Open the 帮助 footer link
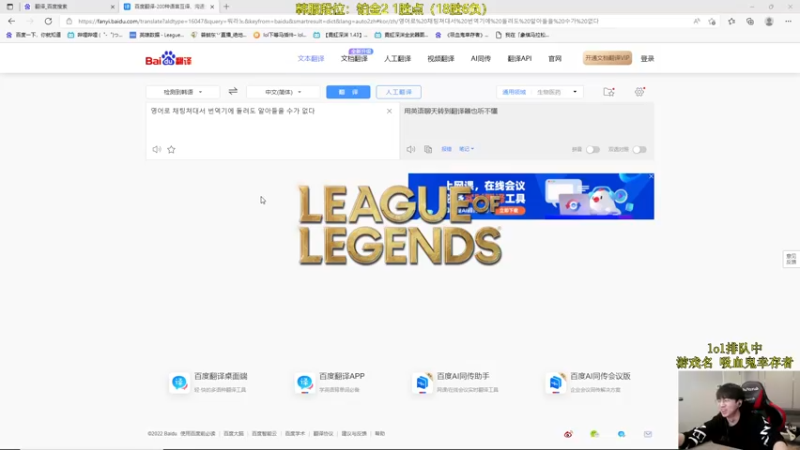 tap(380, 434)
